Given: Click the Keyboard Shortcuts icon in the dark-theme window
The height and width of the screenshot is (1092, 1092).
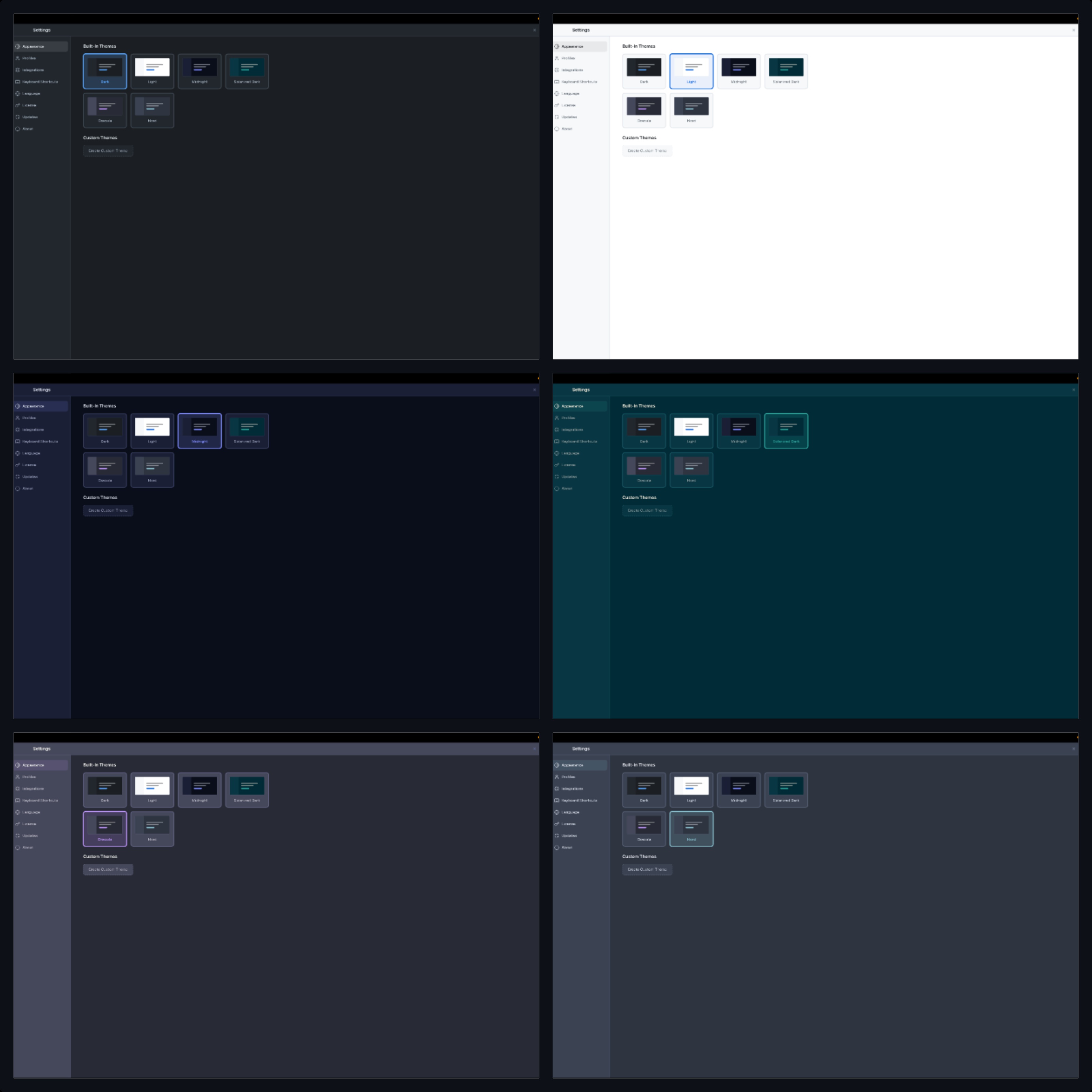Looking at the screenshot, I should (x=17, y=82).
